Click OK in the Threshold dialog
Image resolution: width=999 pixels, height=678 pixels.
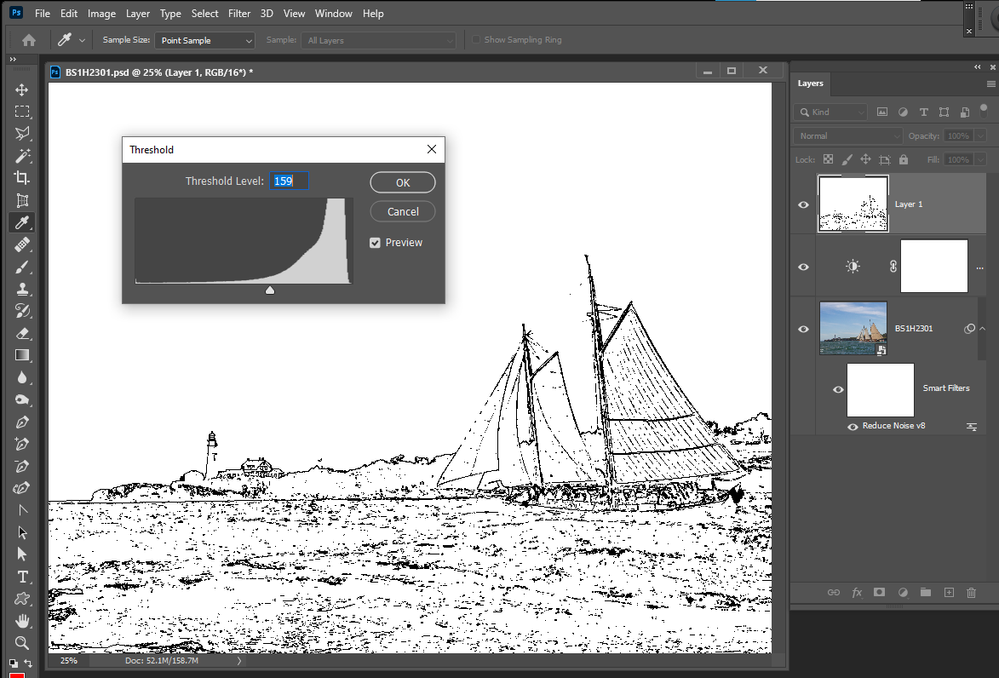pyautogui.click(x=403, y=183)
